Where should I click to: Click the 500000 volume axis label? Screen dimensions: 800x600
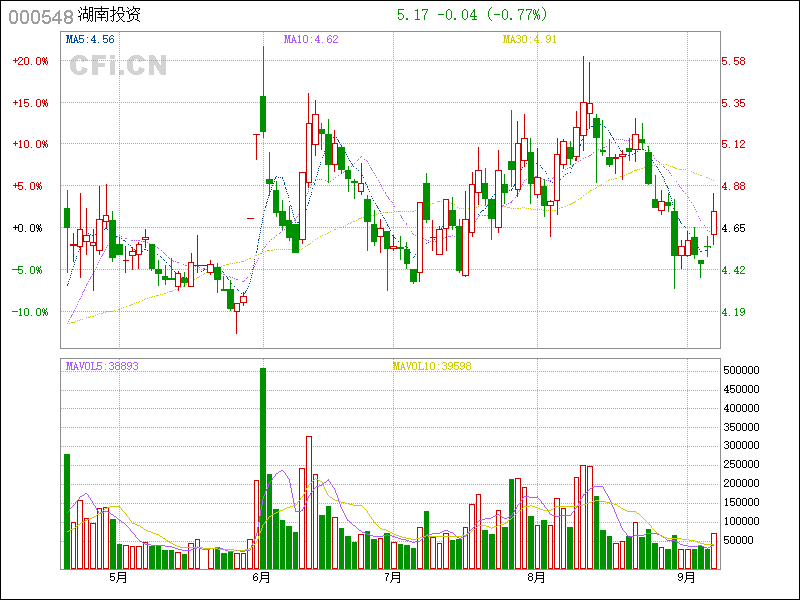[744, 370]
